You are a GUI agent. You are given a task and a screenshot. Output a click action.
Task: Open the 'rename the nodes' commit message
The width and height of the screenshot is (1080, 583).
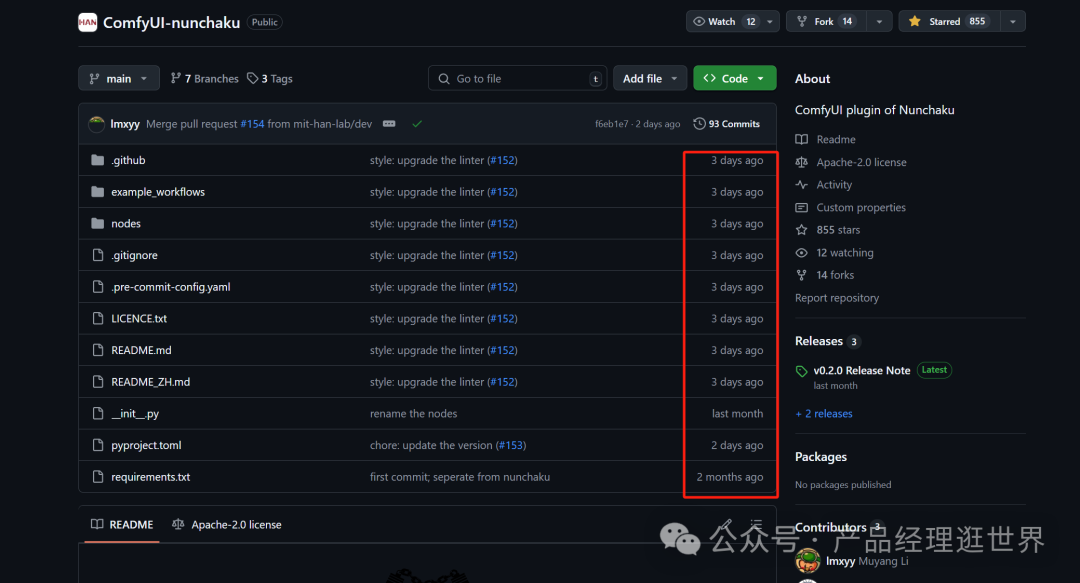tap(413, 413)
